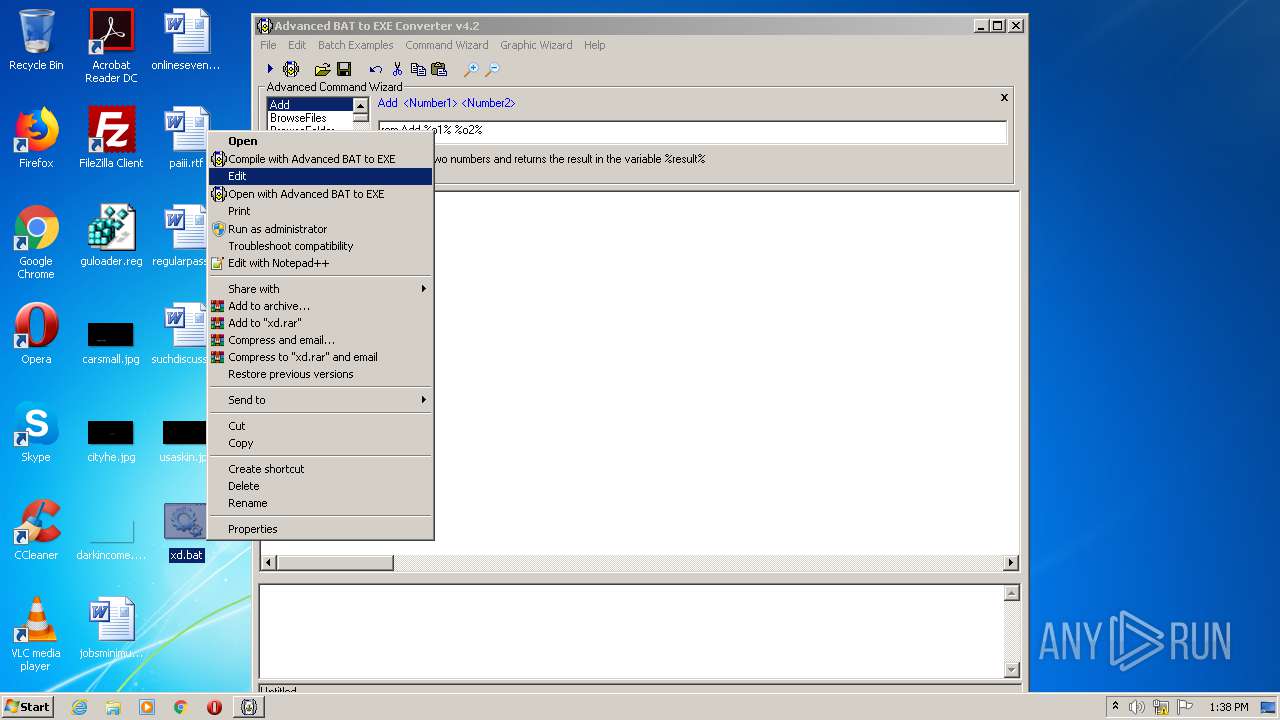
Task: Select Compress and email... option
Action: click(x=320, y=340)
